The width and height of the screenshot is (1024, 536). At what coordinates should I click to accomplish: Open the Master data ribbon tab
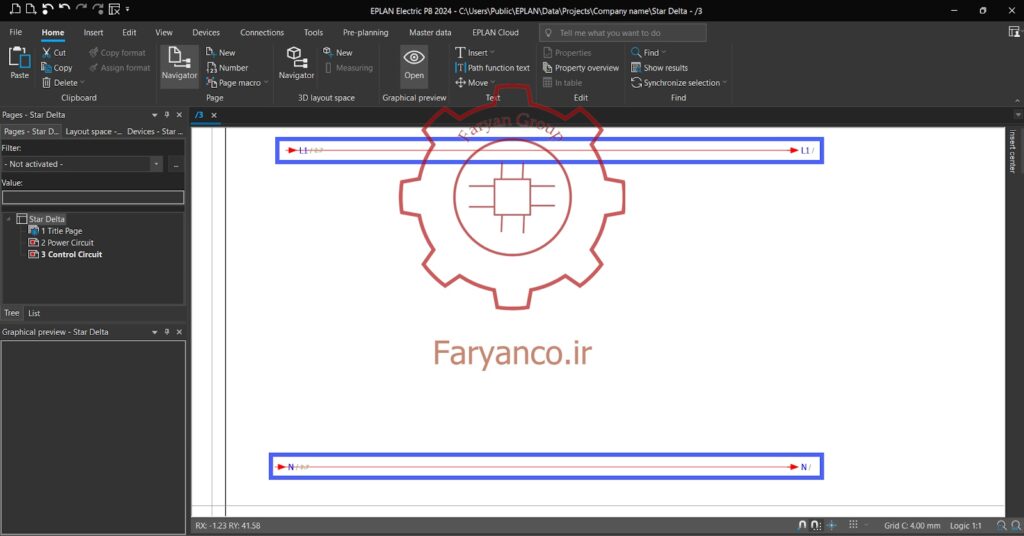430,32
